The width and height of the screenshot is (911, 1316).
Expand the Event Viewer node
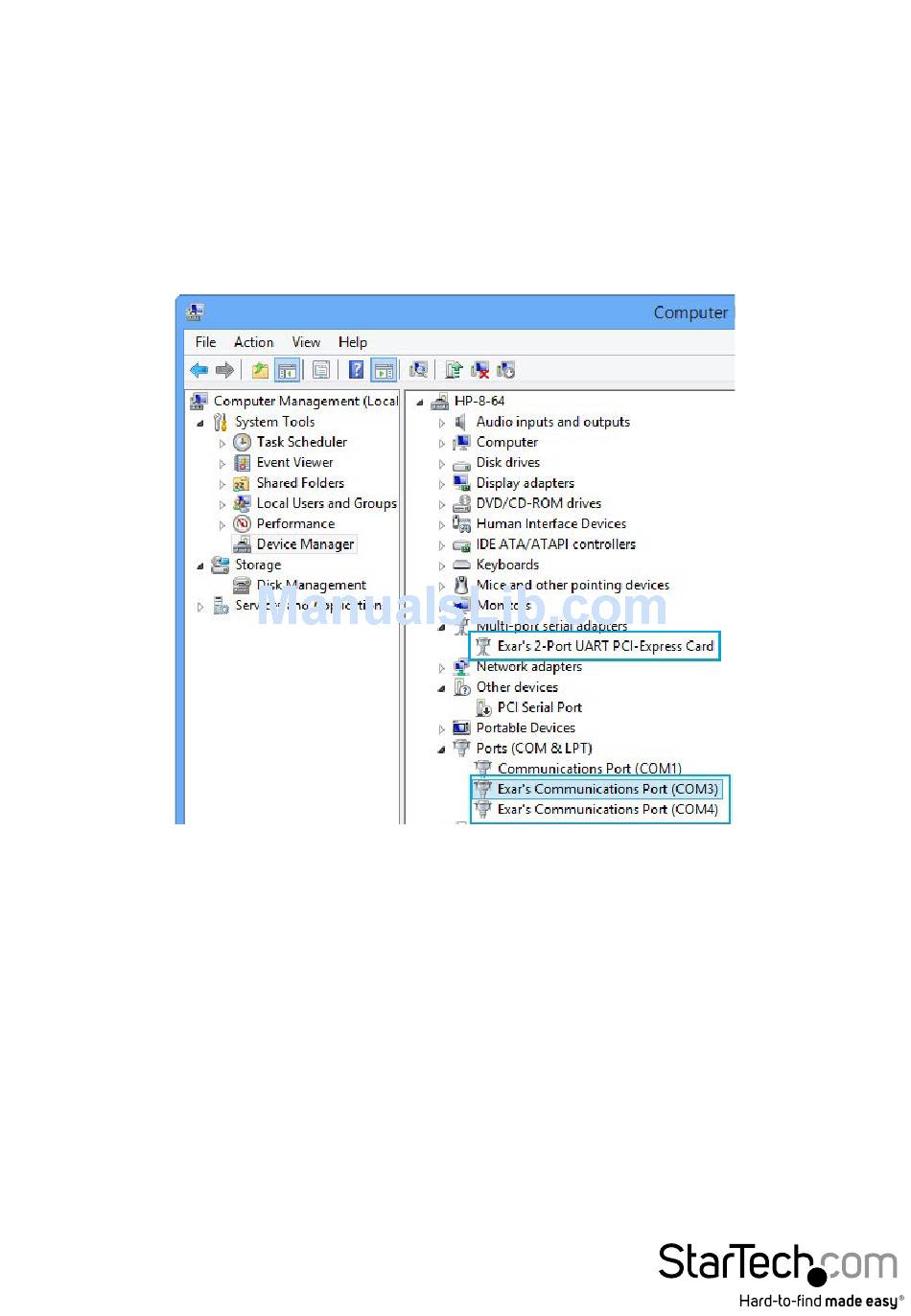pos(222,464)
